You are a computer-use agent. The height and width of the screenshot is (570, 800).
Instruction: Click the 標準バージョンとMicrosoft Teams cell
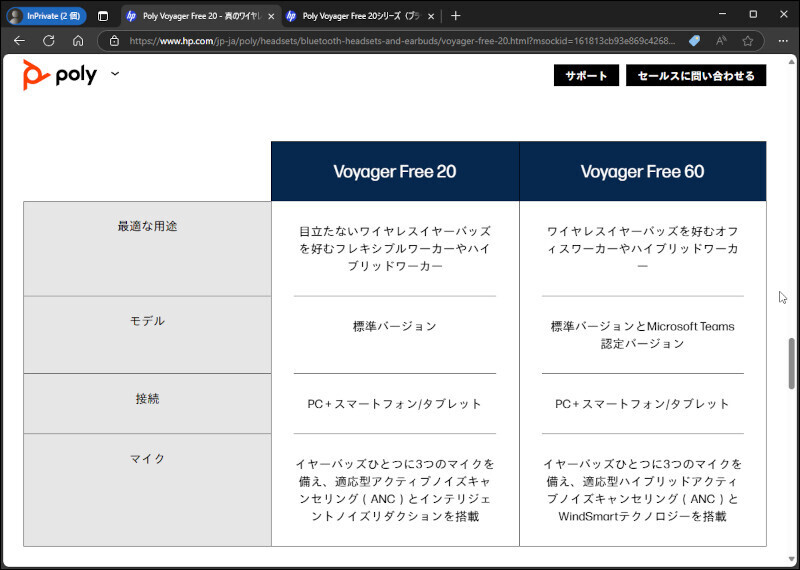point(643,335)
